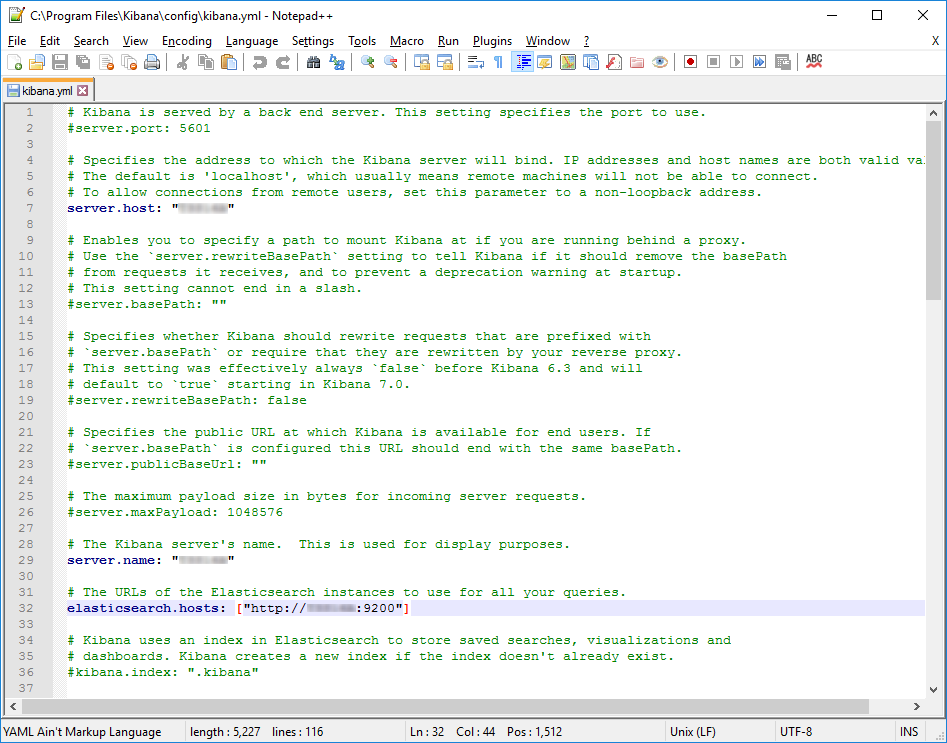The image size is (947, 743).
Task: Toggle spell check ABC icon
Action: pos(814,62)
